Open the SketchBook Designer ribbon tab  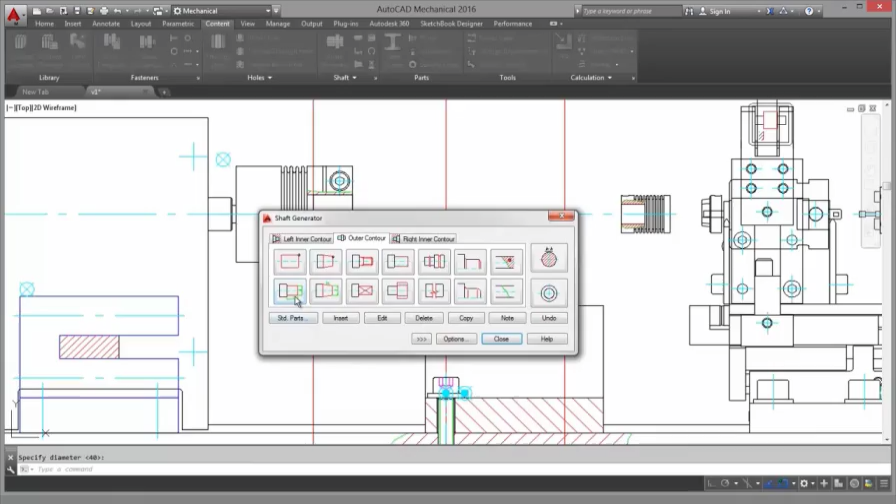[x=451, y=24]
